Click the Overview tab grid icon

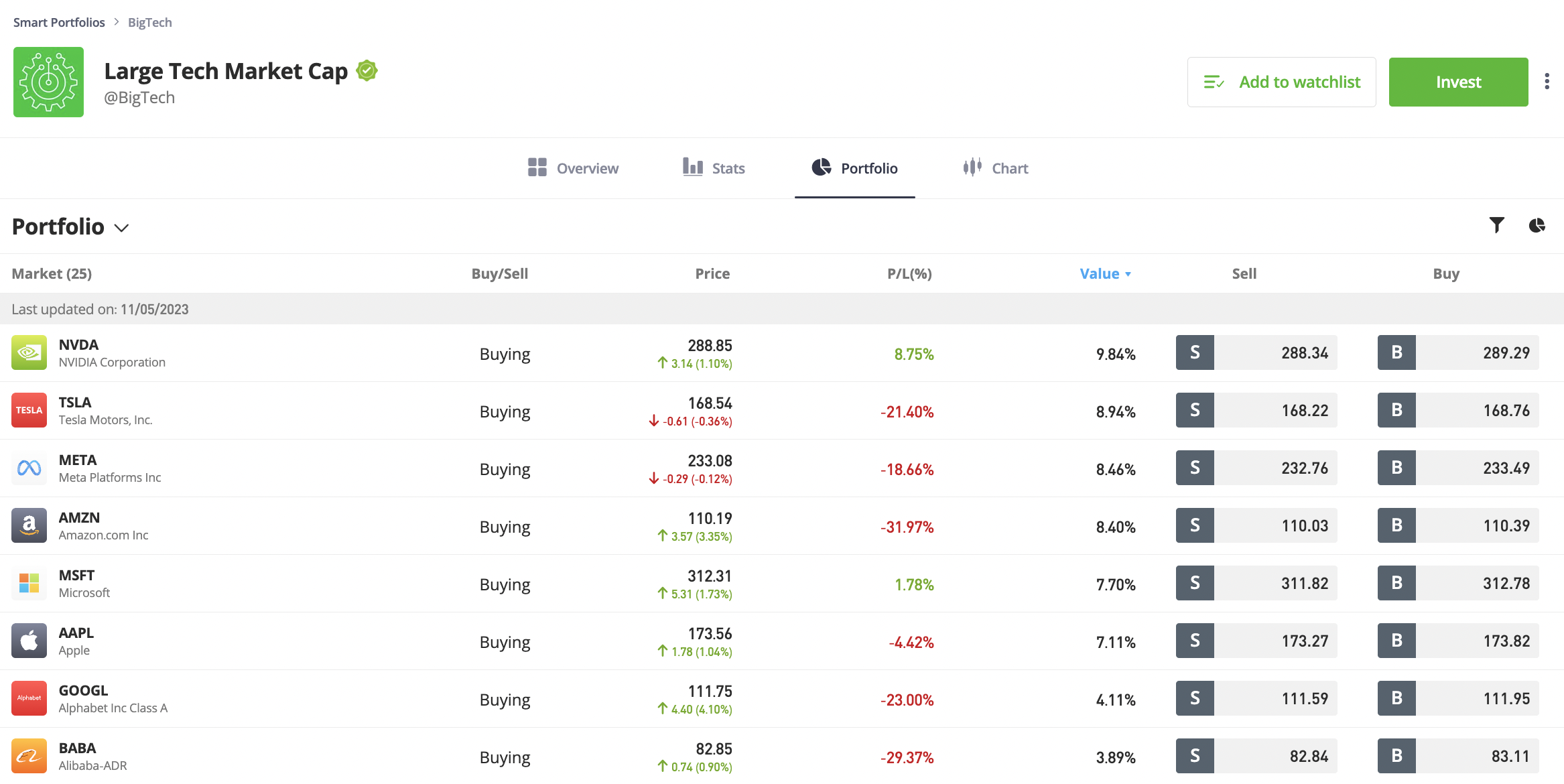(x=537, y=168)
